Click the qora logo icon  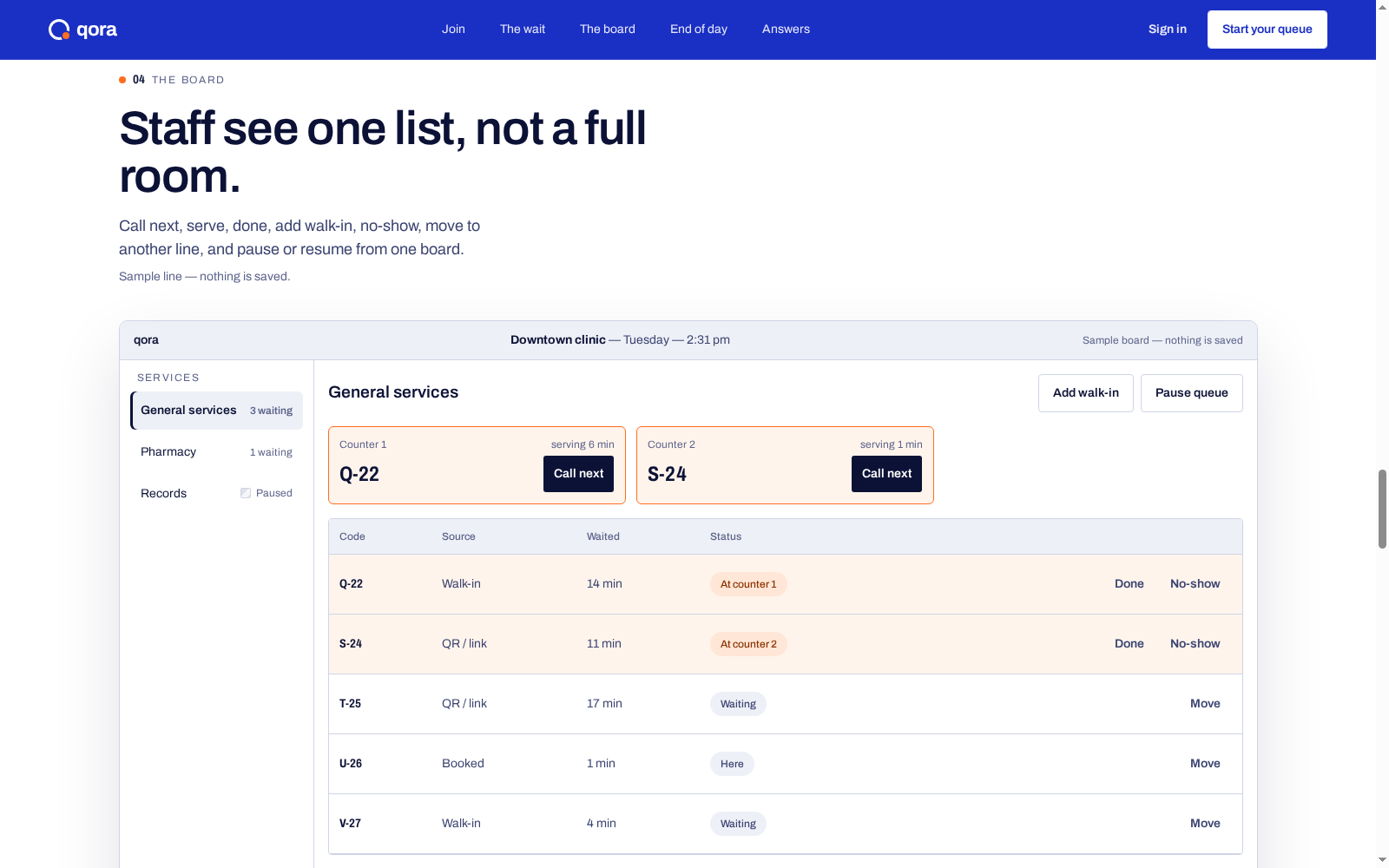click(59, 30)
